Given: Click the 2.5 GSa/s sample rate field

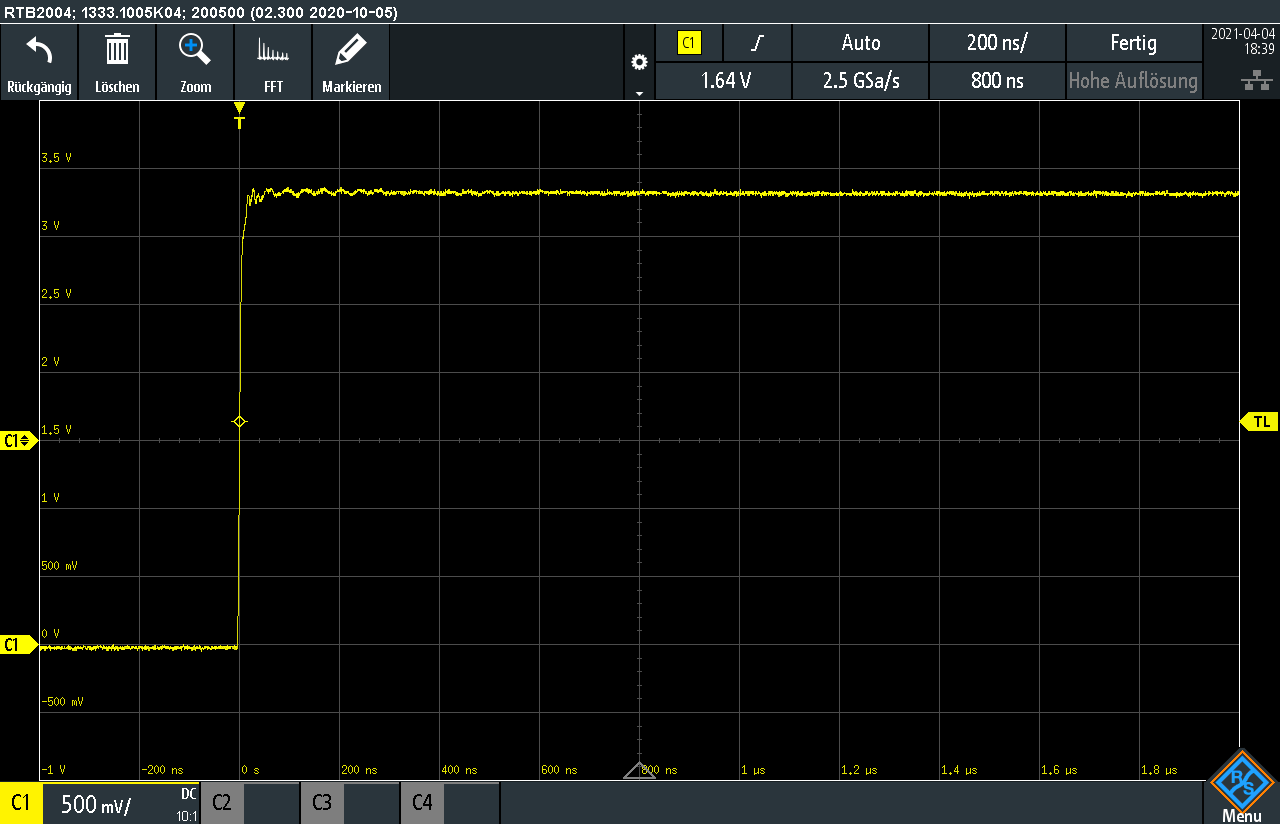Looking at the screenshot, I should 861,81.
